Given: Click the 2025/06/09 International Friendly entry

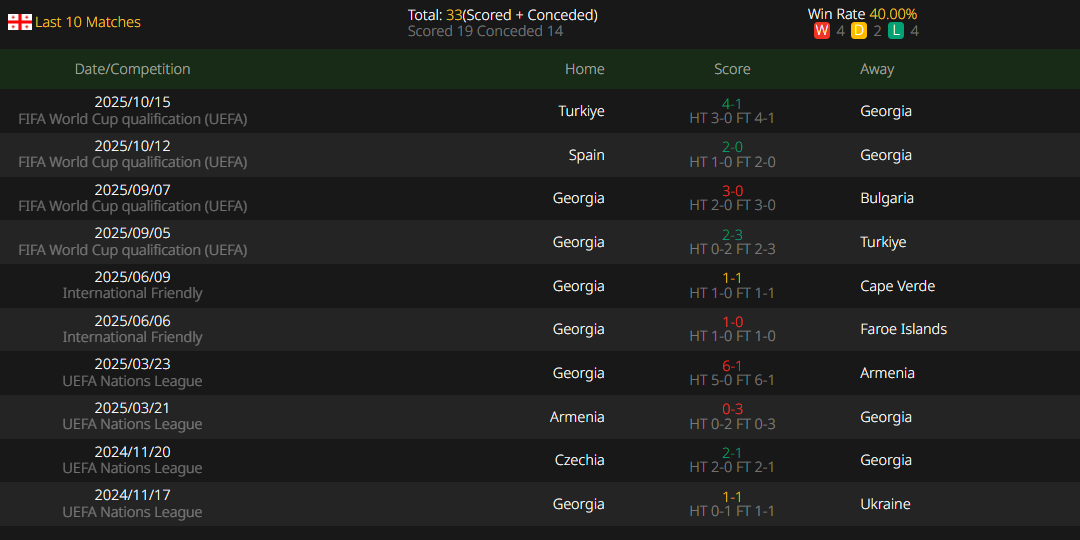Looking at the screenshot, I should click(132, 285).
